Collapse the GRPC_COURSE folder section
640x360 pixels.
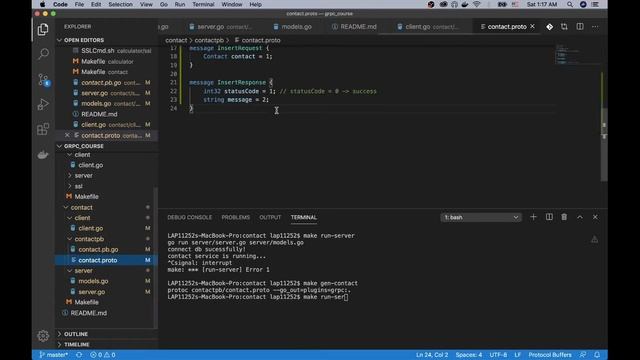tap(83, 146)
